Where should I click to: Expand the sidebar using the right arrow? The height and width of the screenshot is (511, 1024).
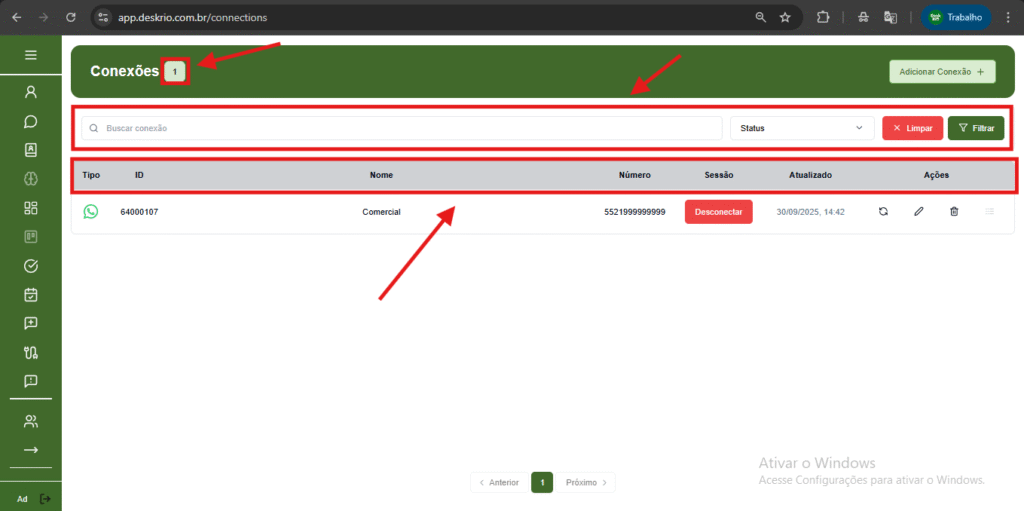[x=31, y=450]
